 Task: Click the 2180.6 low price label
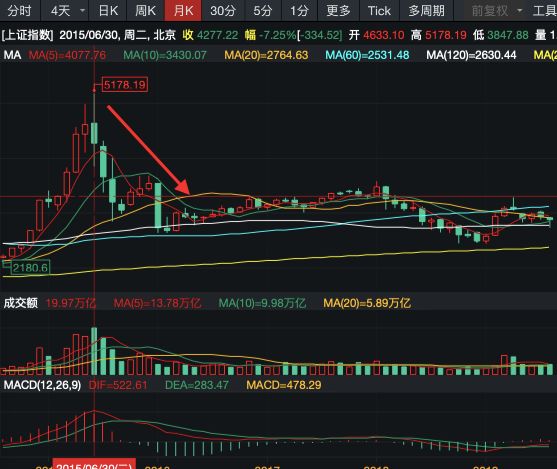(30, 268)
